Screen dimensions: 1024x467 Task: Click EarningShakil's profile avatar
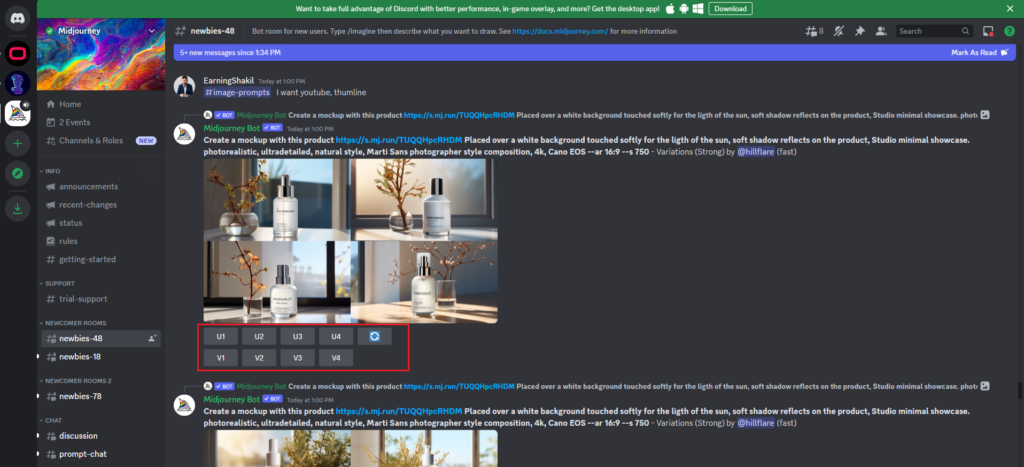pos(185,86)
